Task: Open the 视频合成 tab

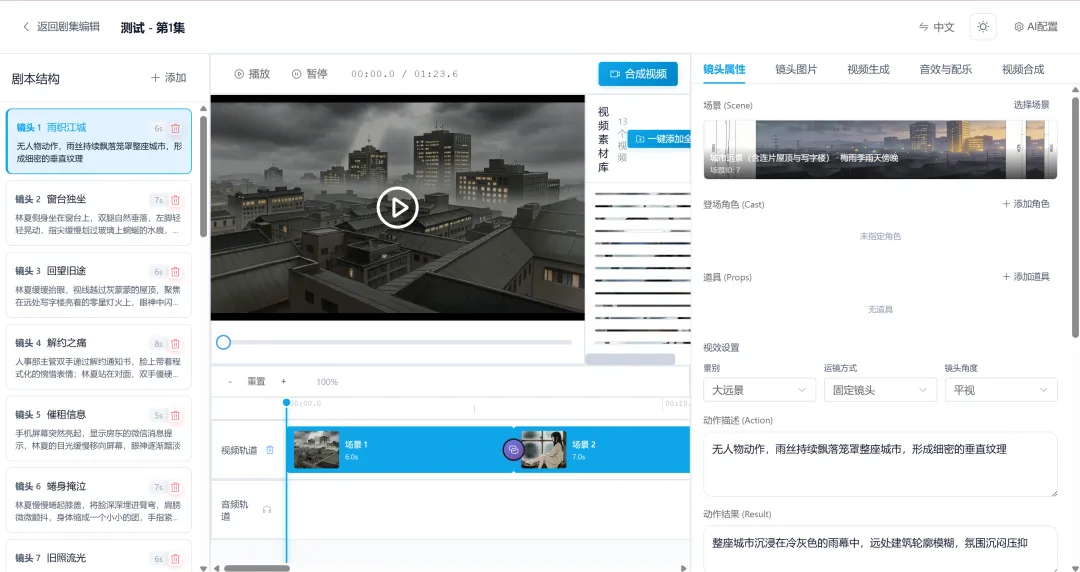Action: click(x=1023, y=69)
